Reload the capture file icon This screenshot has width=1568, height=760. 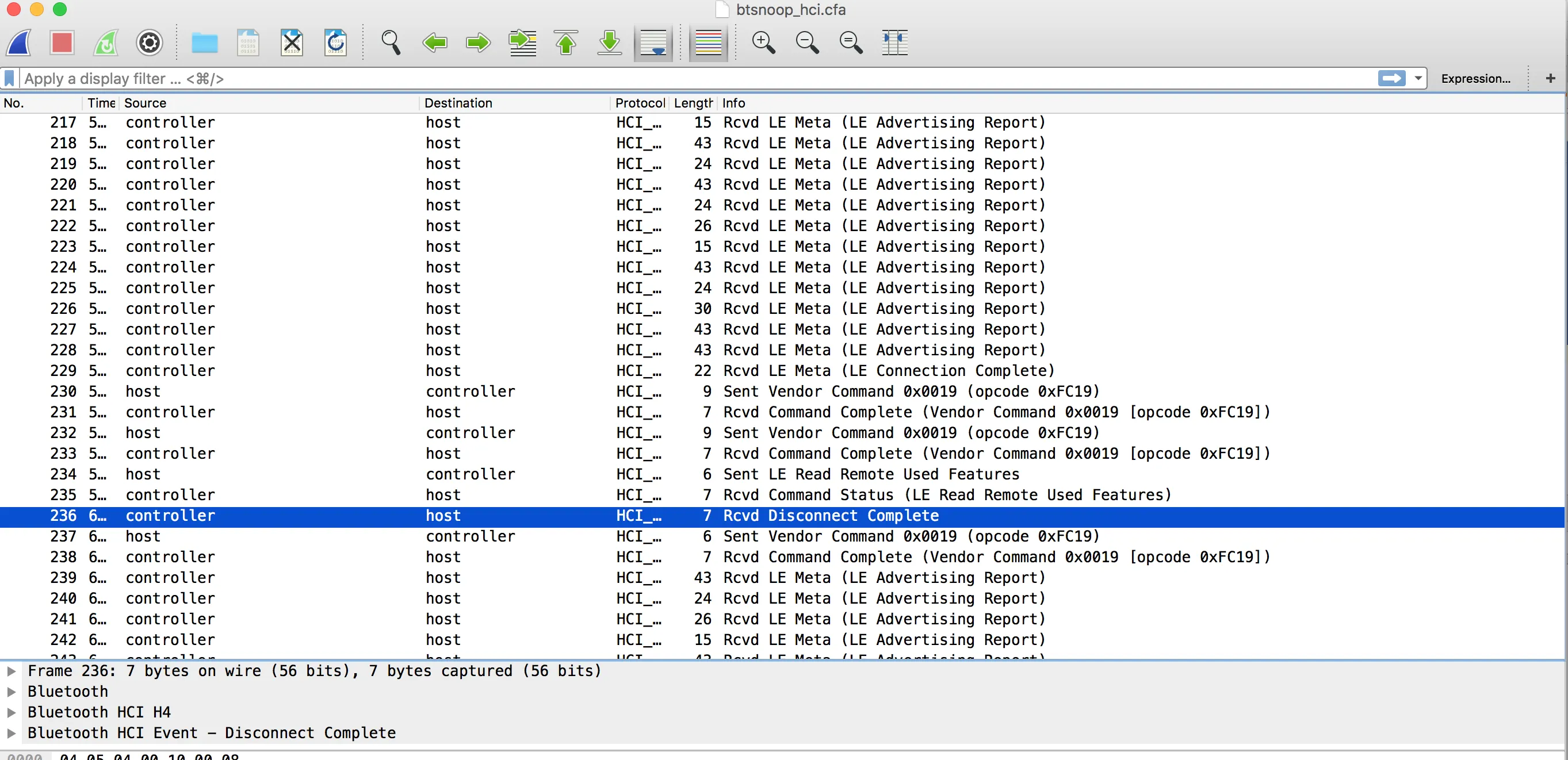click(335, 43)
